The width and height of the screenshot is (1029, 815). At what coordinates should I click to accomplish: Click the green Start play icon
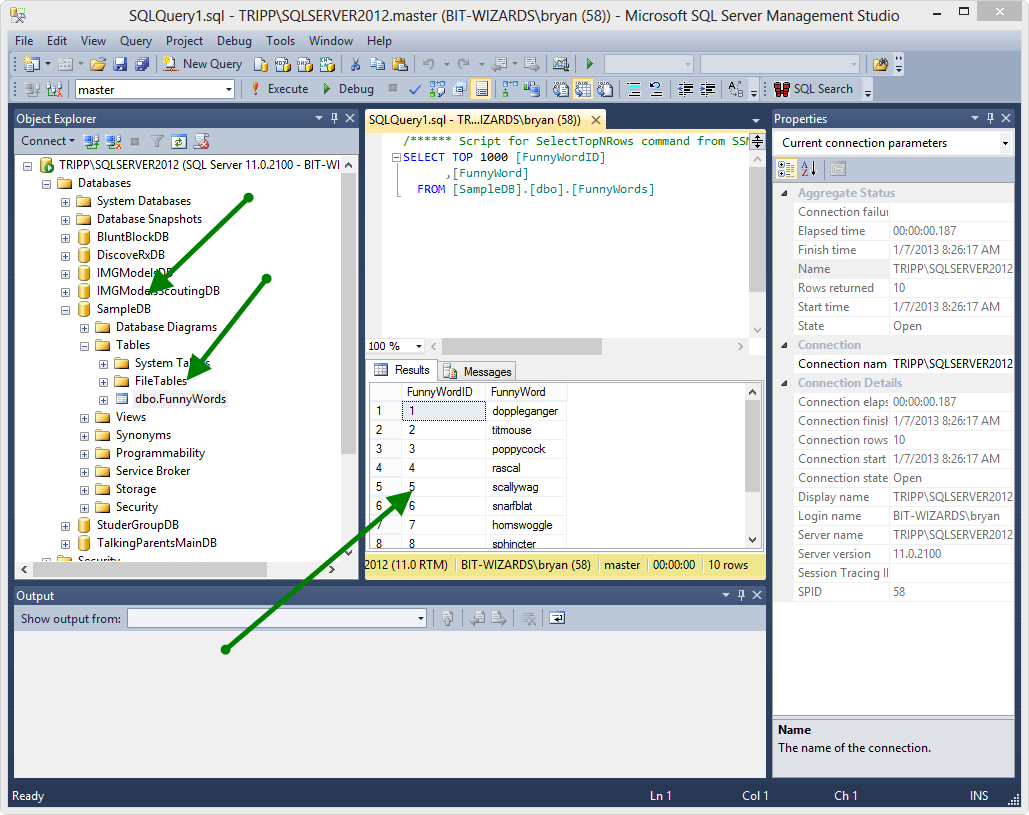tap(589, 64)
